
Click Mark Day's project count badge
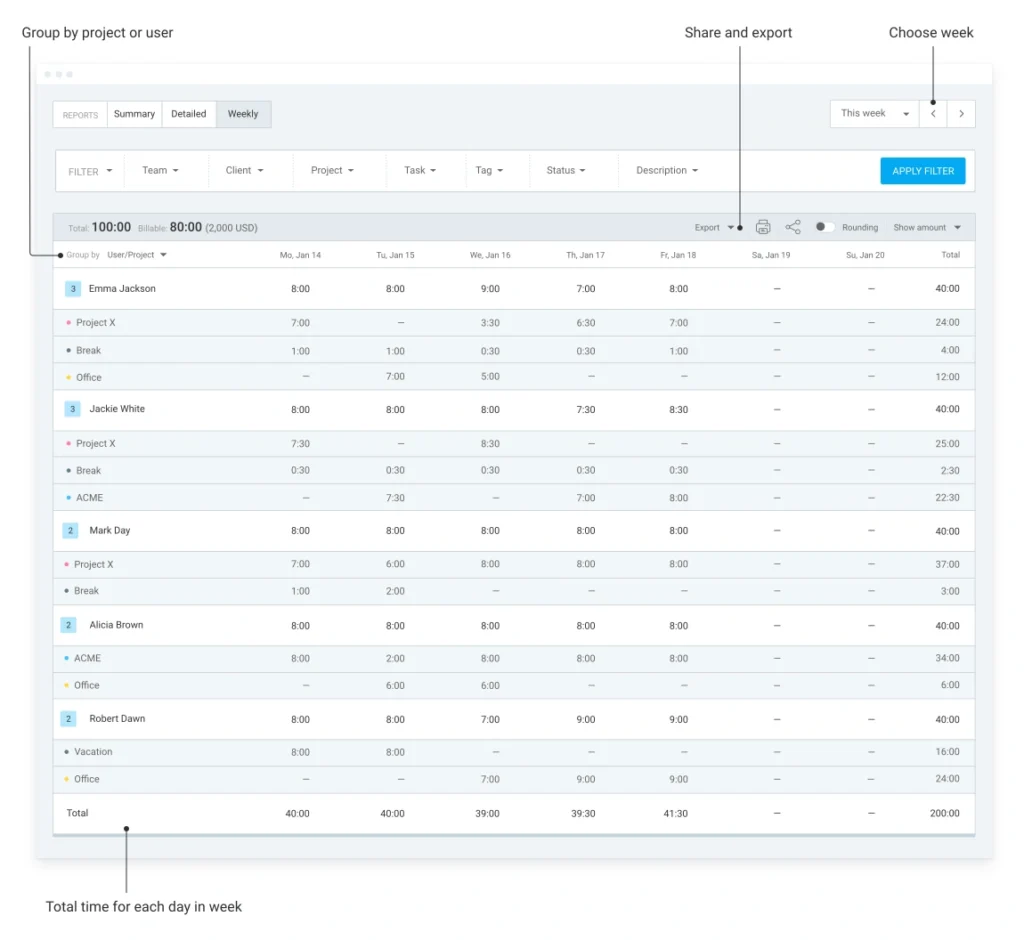[70, 531]
